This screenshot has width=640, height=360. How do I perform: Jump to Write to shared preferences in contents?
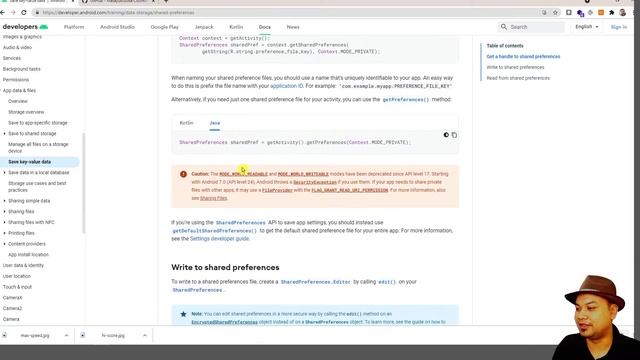[515, 67]
